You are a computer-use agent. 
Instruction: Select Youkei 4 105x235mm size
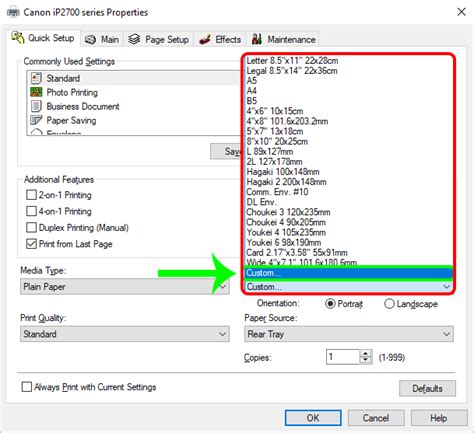tap(286, 232)
